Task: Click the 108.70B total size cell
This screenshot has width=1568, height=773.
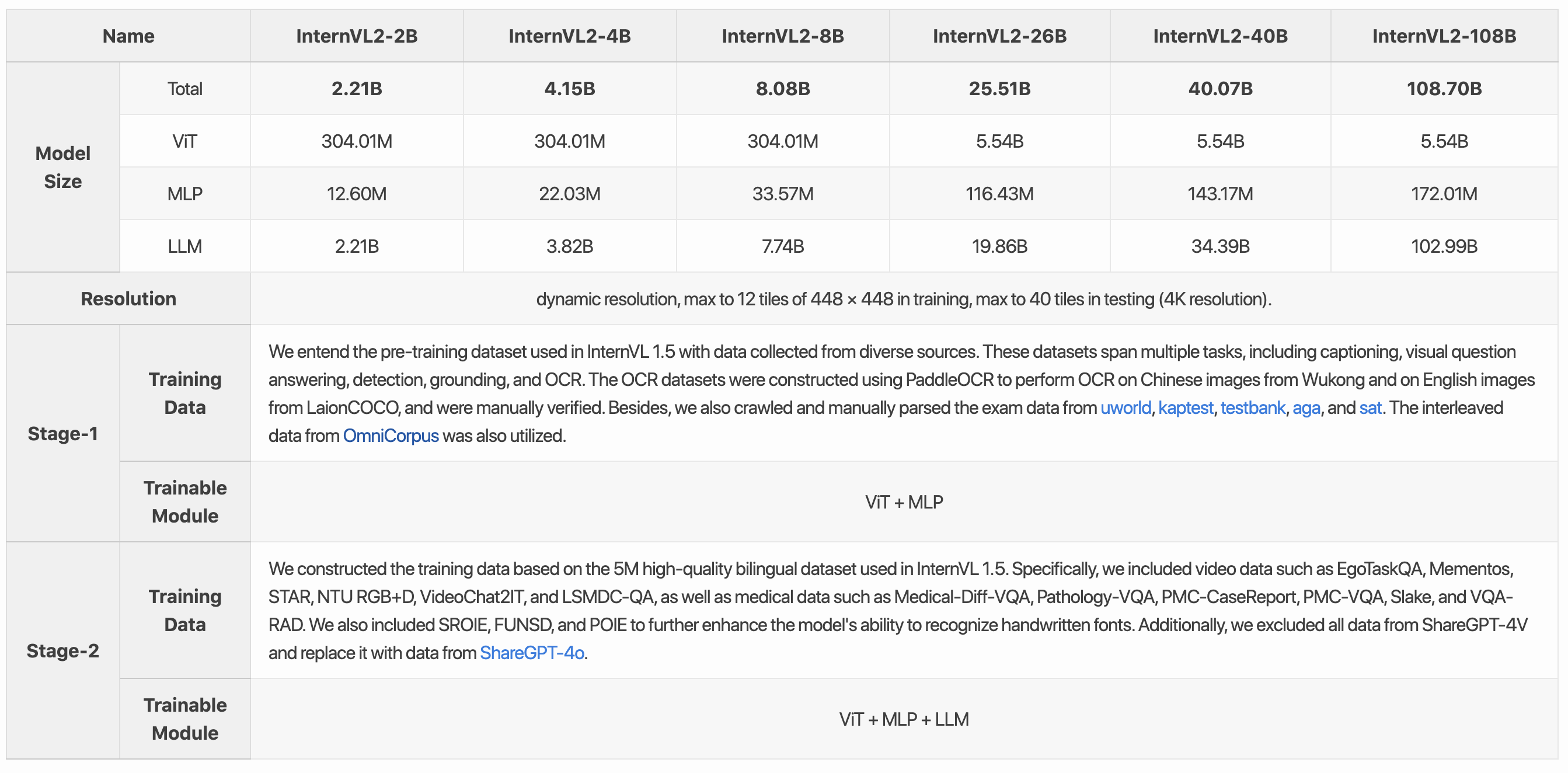Action: (x=1443, y=89)
